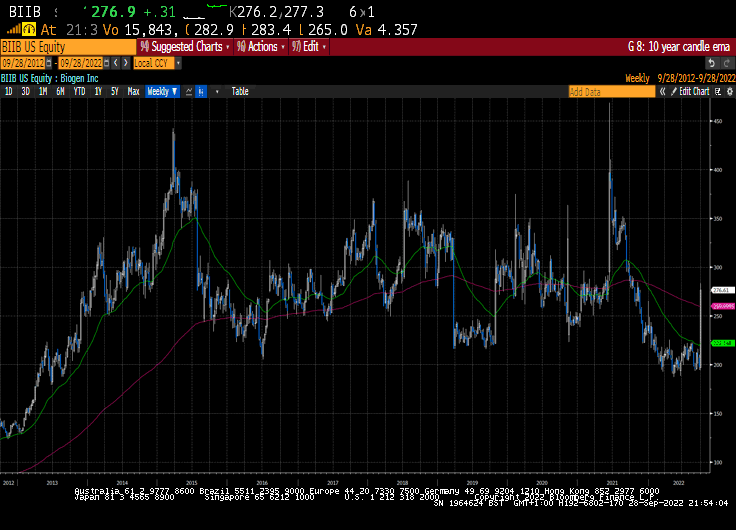The height and width of the screenshot is (530, 736).
Task: Click the open value 282.9
Action: [214, 30]
